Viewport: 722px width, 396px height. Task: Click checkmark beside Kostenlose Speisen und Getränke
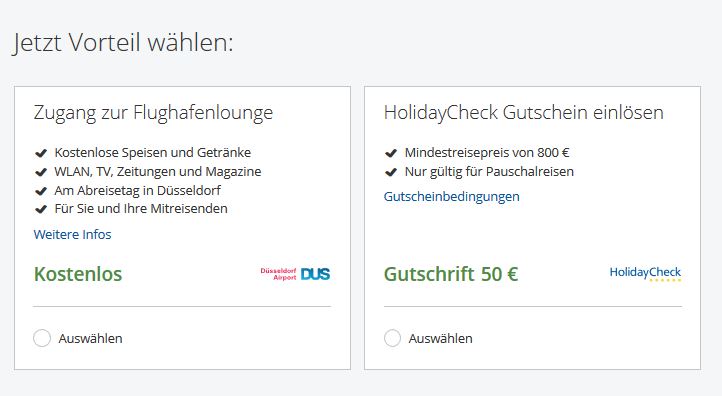[x=41, y=153]
